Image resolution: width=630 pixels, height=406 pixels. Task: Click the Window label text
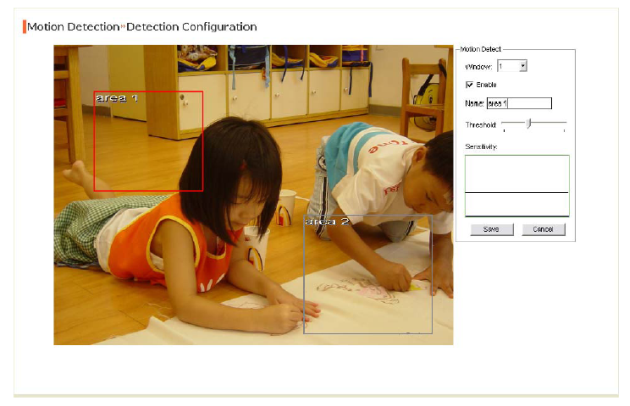coord(480,66)
